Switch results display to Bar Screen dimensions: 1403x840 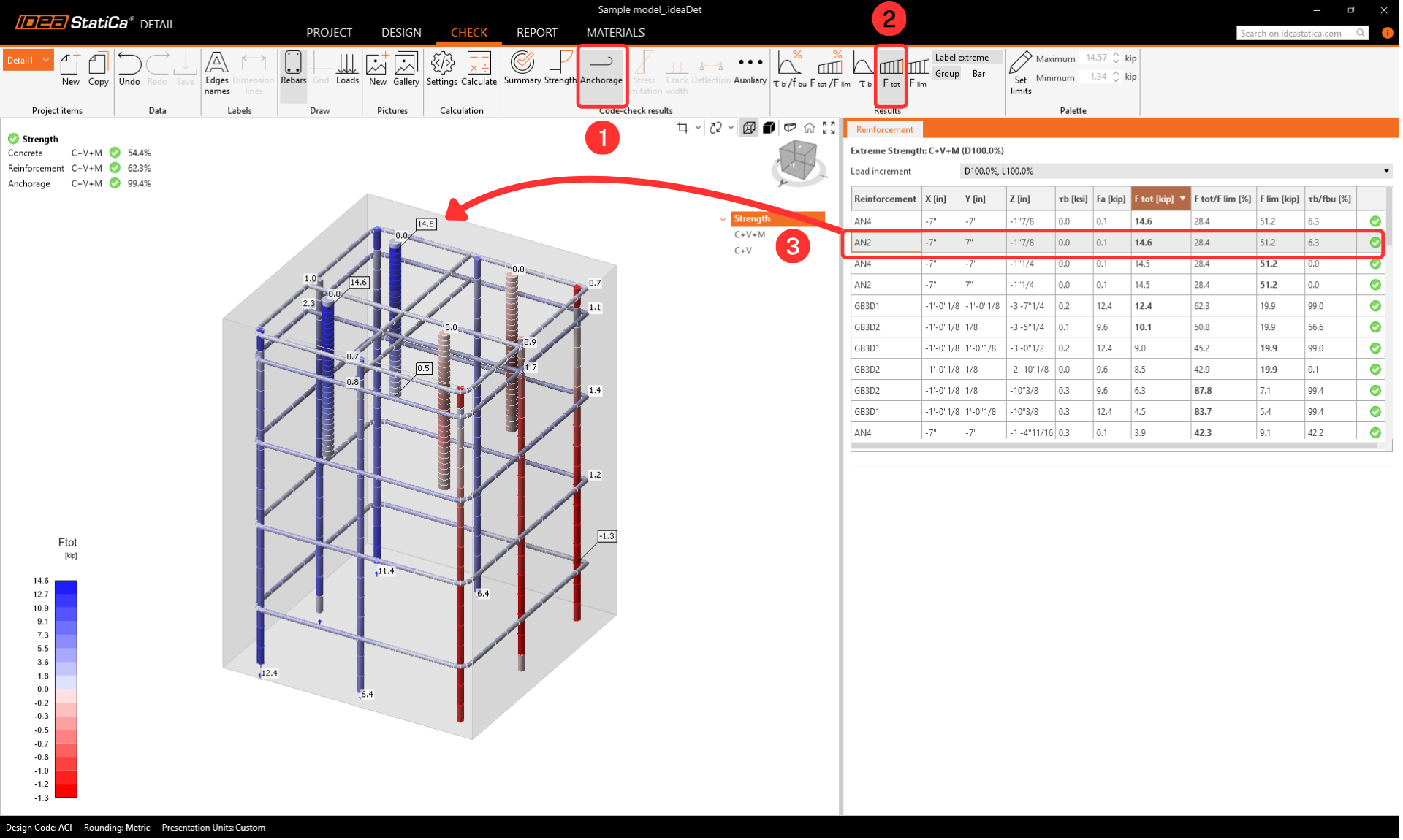pyautogui.click(x=979, y=74)
